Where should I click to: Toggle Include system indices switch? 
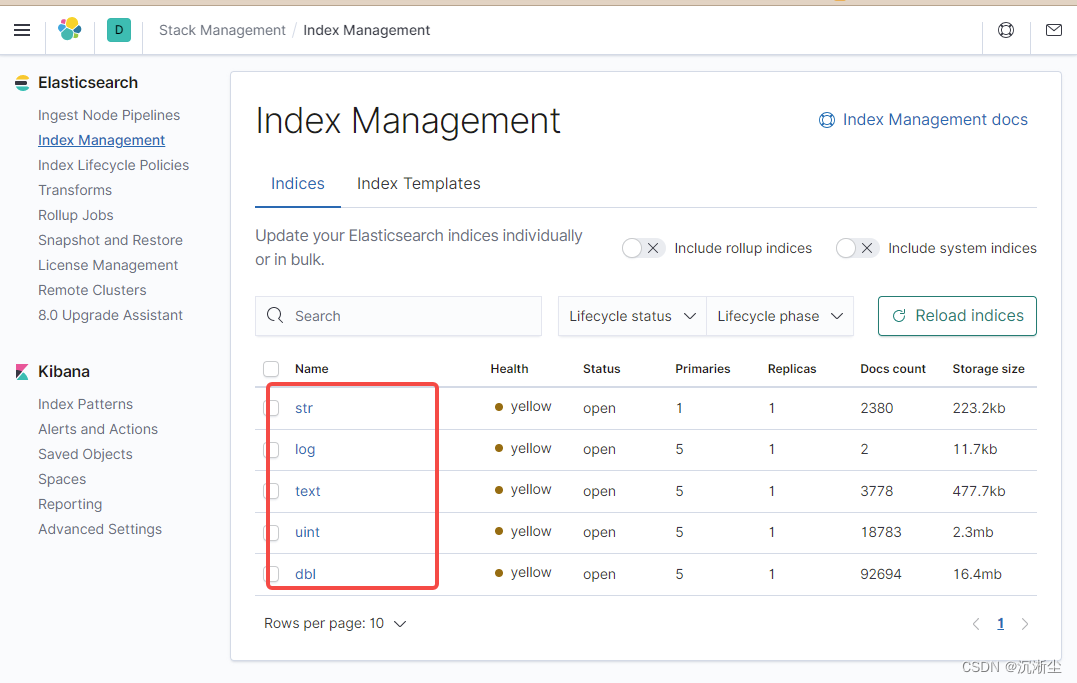pos(857,248)
